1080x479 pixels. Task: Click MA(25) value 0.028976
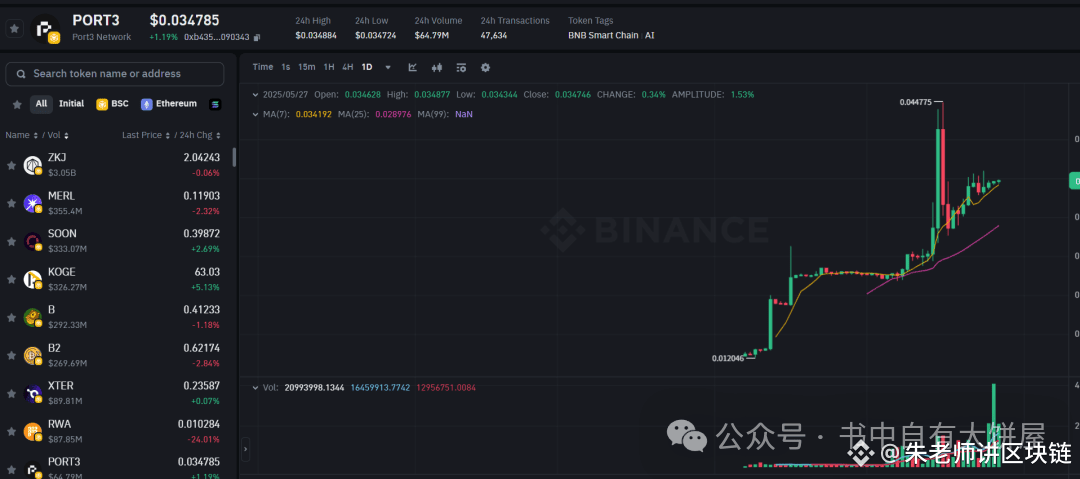pos(393,114)
